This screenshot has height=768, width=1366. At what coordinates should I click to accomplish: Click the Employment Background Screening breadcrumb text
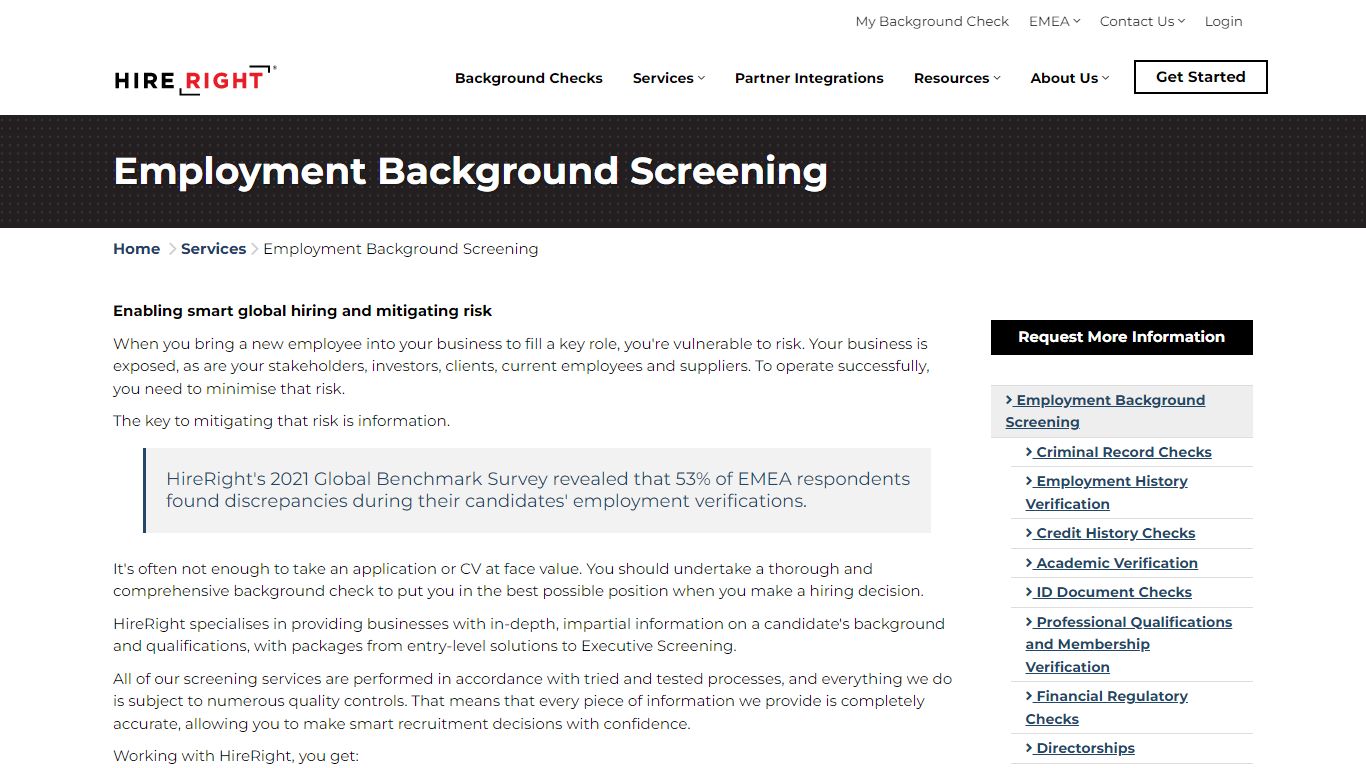click(x=401, y=249)
